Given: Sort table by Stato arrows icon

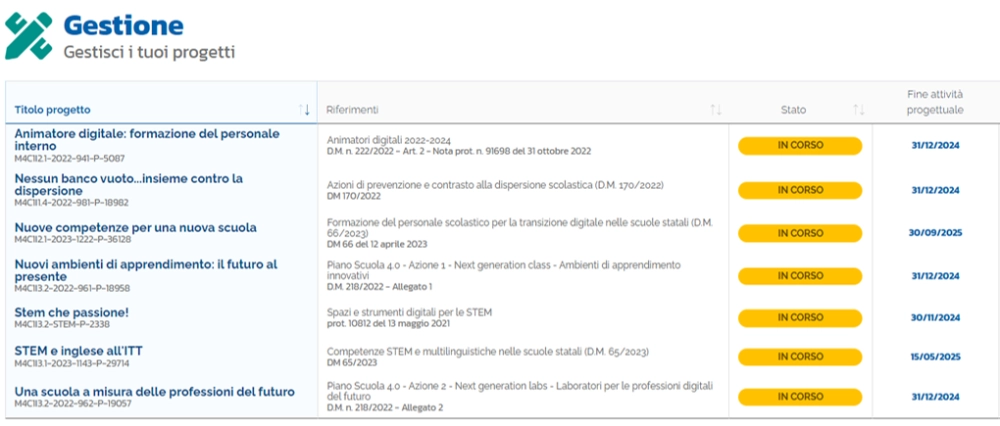Looking at the screenshot, I should (x=858, y=109).
